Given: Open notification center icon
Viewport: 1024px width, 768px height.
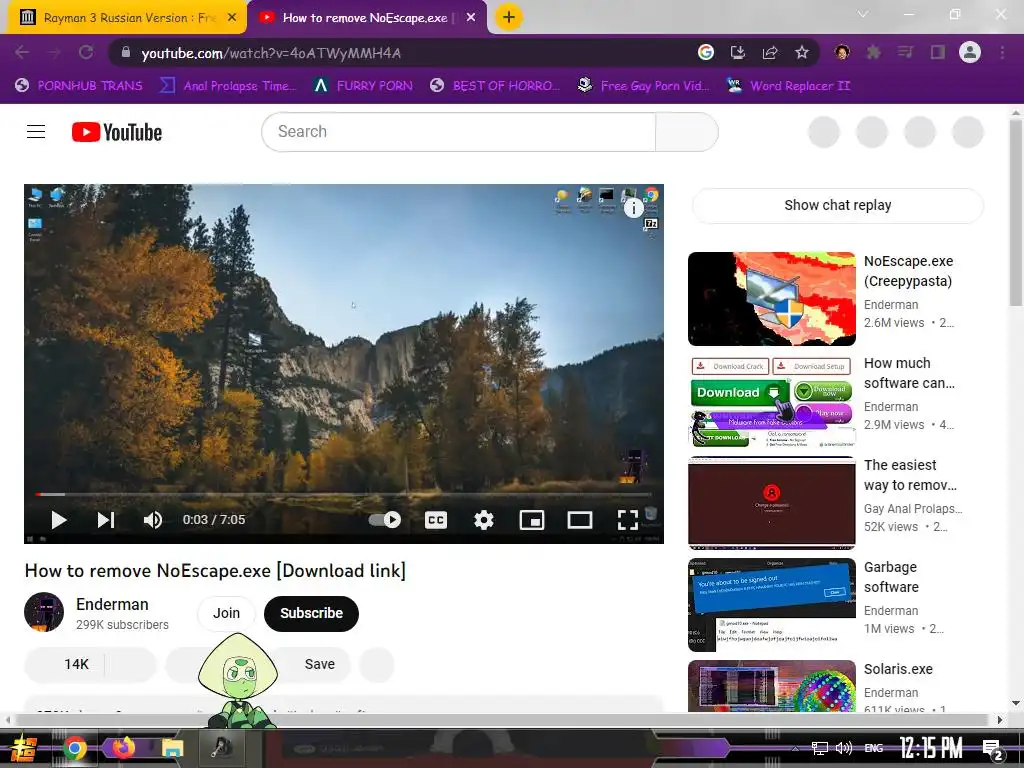Looking at the screenshot, I should (993, 749).
